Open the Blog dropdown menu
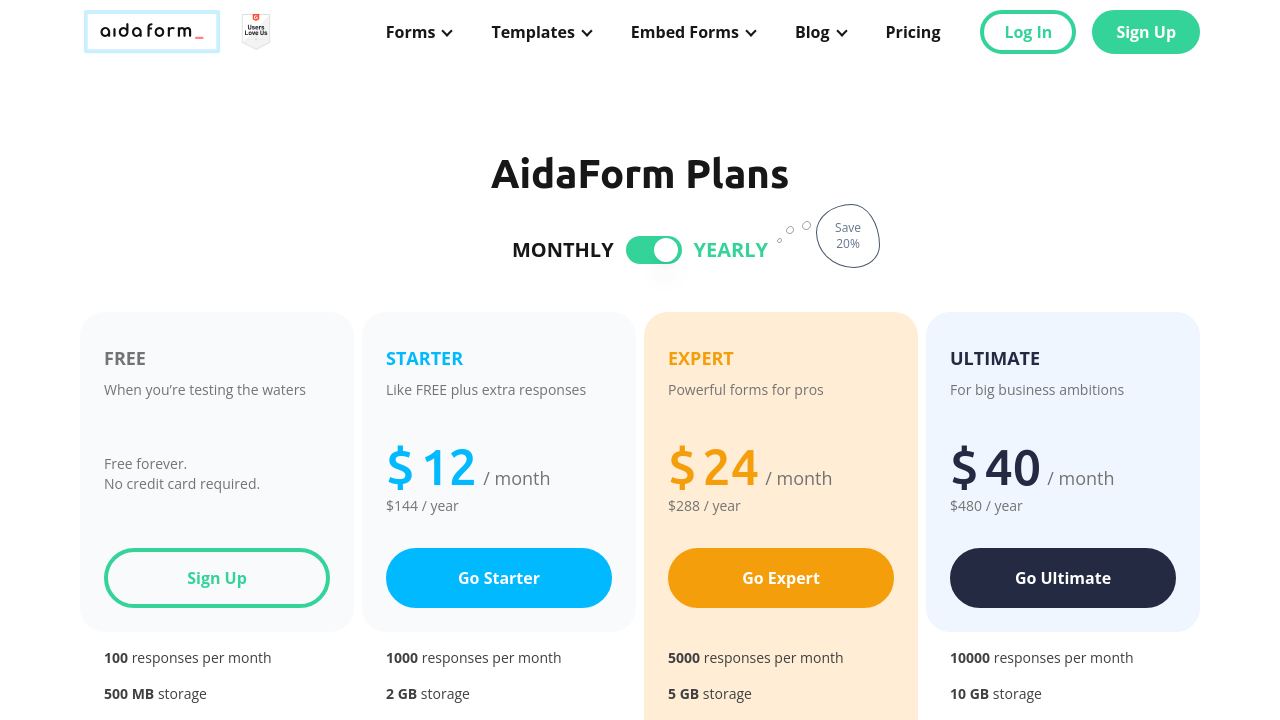1280x720 pixels. pos(821,32)
